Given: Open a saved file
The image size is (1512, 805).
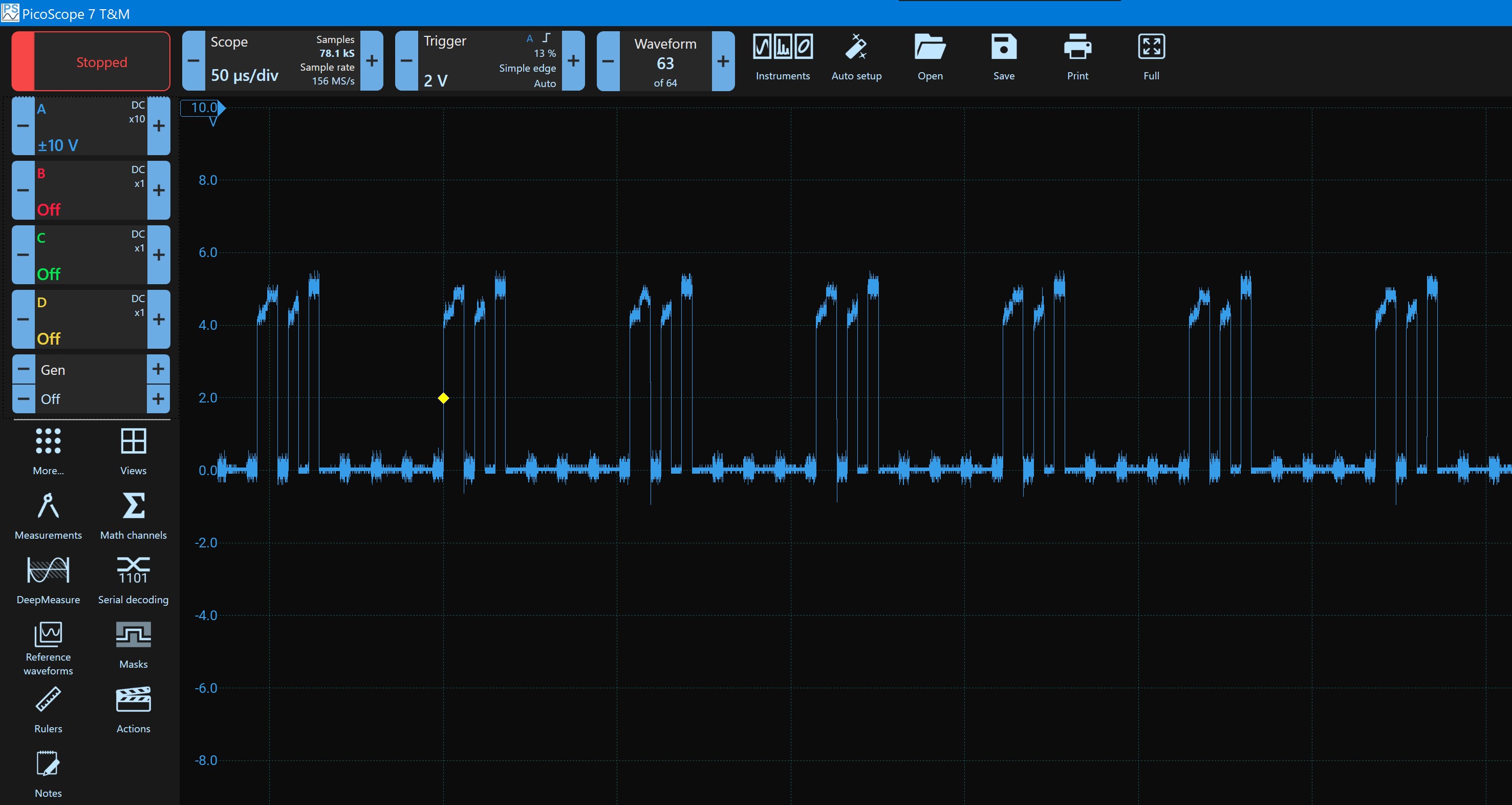Looking at the screenshot, I should pos(931,57).
